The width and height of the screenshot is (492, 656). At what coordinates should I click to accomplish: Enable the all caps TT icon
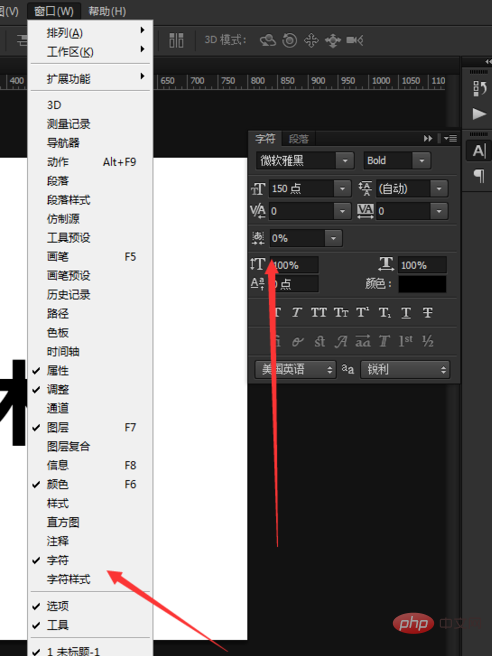pyautogui.click(x=319, y=313)
